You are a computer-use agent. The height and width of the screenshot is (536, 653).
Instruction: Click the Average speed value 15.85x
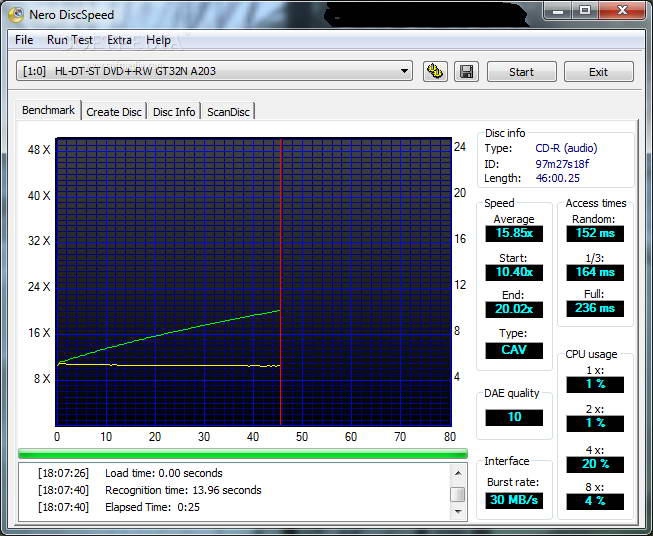tap(514, 233)
